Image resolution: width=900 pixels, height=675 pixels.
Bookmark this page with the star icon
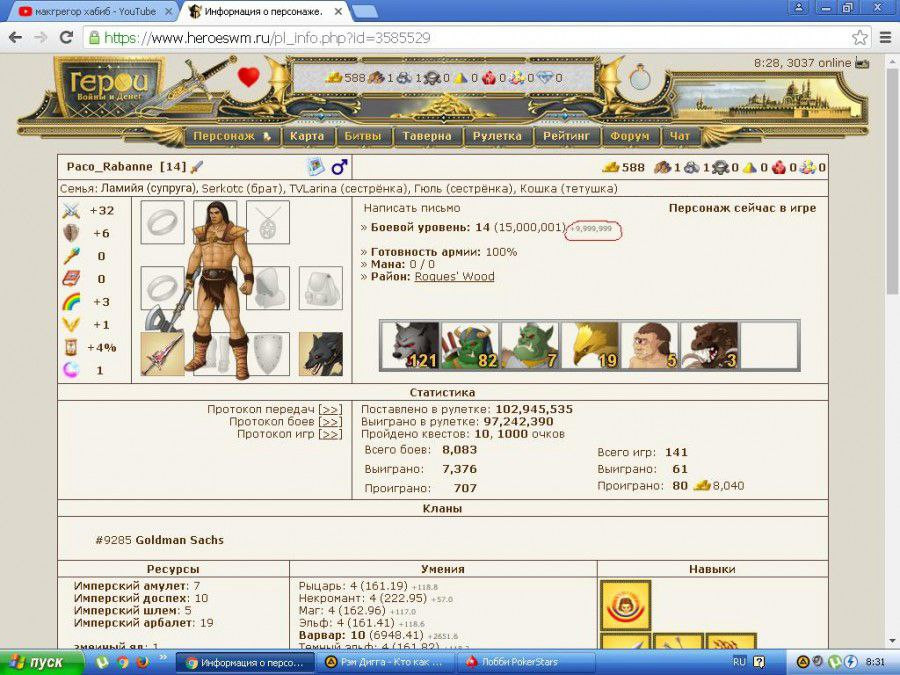(x=859, y=38)
